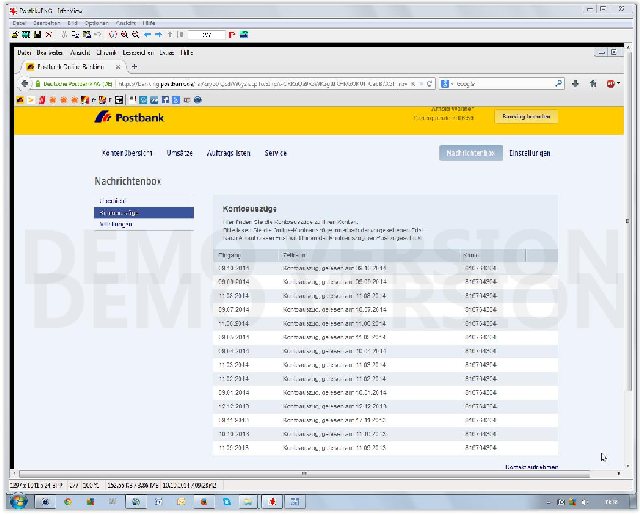Open the Nachrichtenbox button
The height and width of the screenshot is (514, 640).
pos(470,153)
